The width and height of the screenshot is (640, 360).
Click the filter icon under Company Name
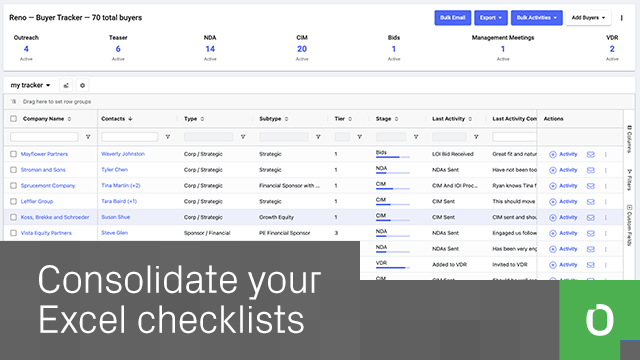coord(88,137)
